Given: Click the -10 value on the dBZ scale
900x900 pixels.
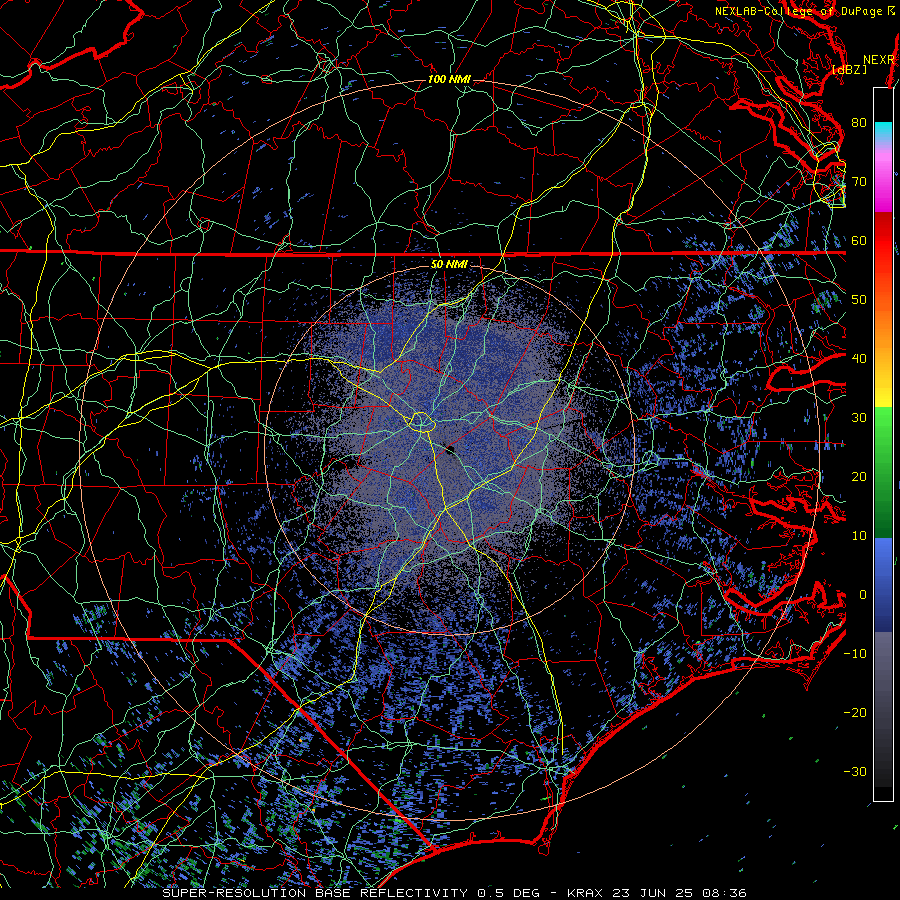Looking at the screenshot, I should (x=855, y=654).
